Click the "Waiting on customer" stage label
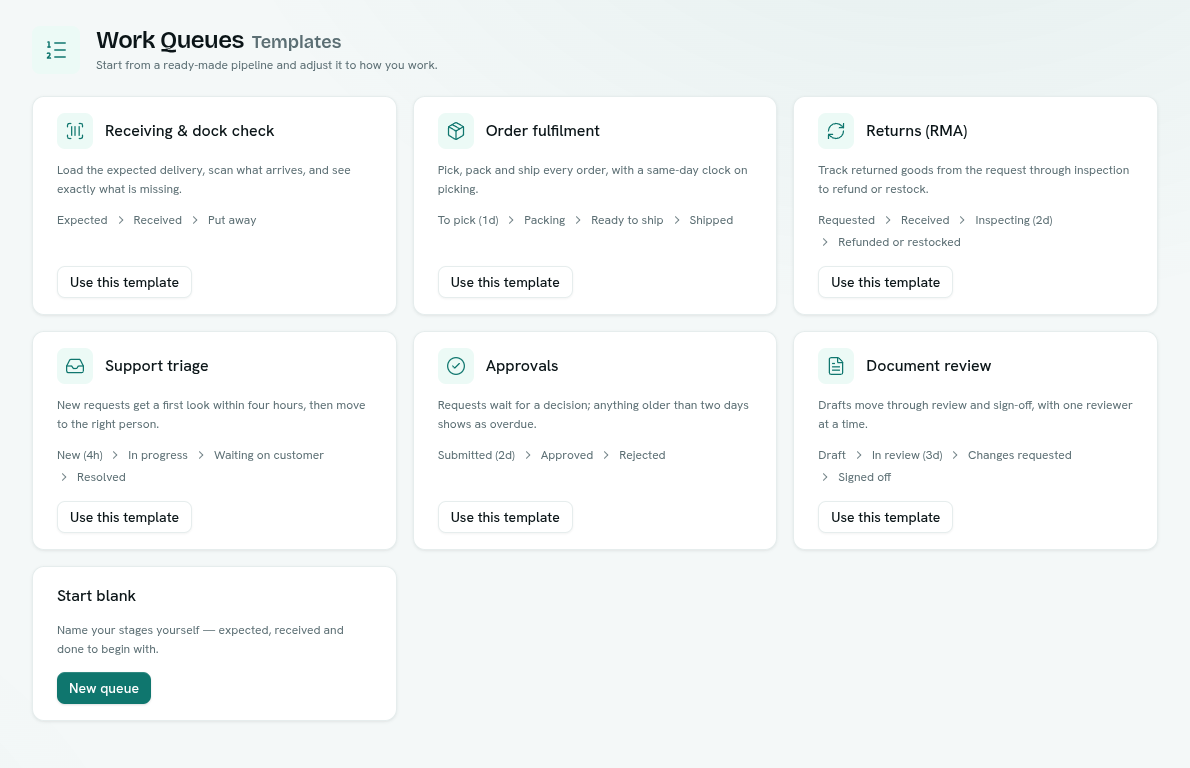 (269, 455)
